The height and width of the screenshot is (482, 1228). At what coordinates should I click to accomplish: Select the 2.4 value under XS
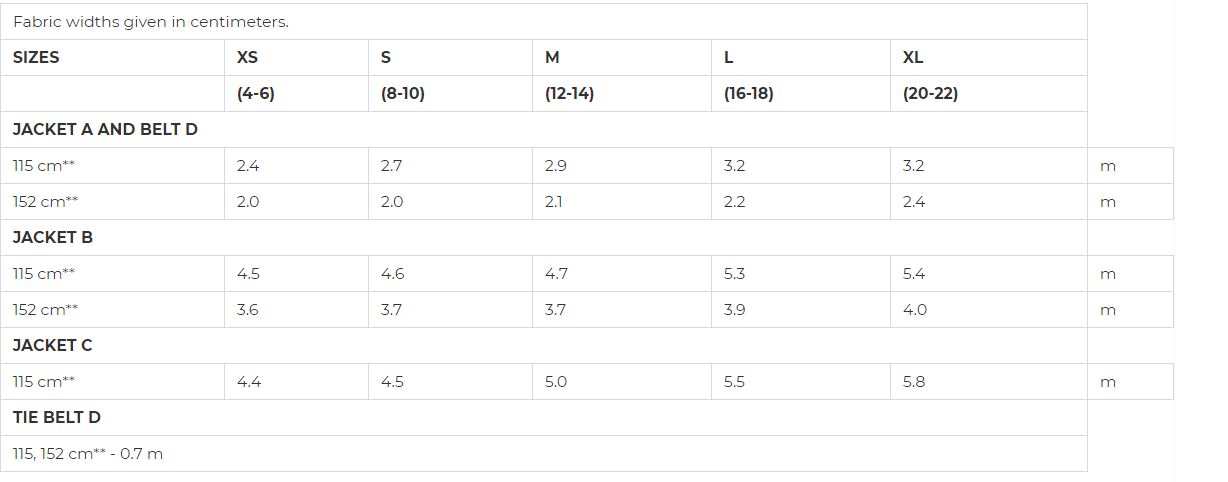pyautogui.click(x=248, y=166)
